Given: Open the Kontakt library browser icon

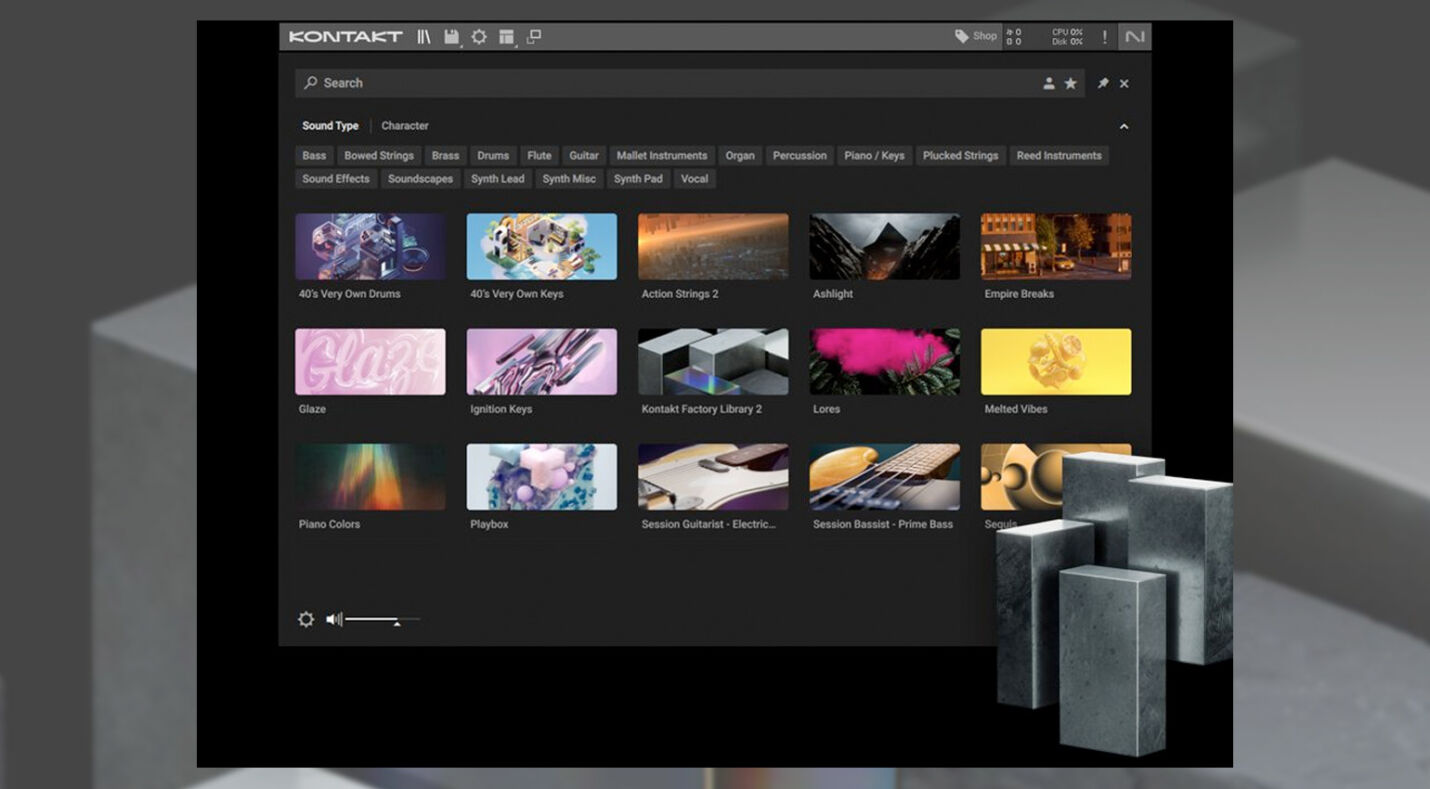Looking at the screenshot, I should tap(424, 36).
